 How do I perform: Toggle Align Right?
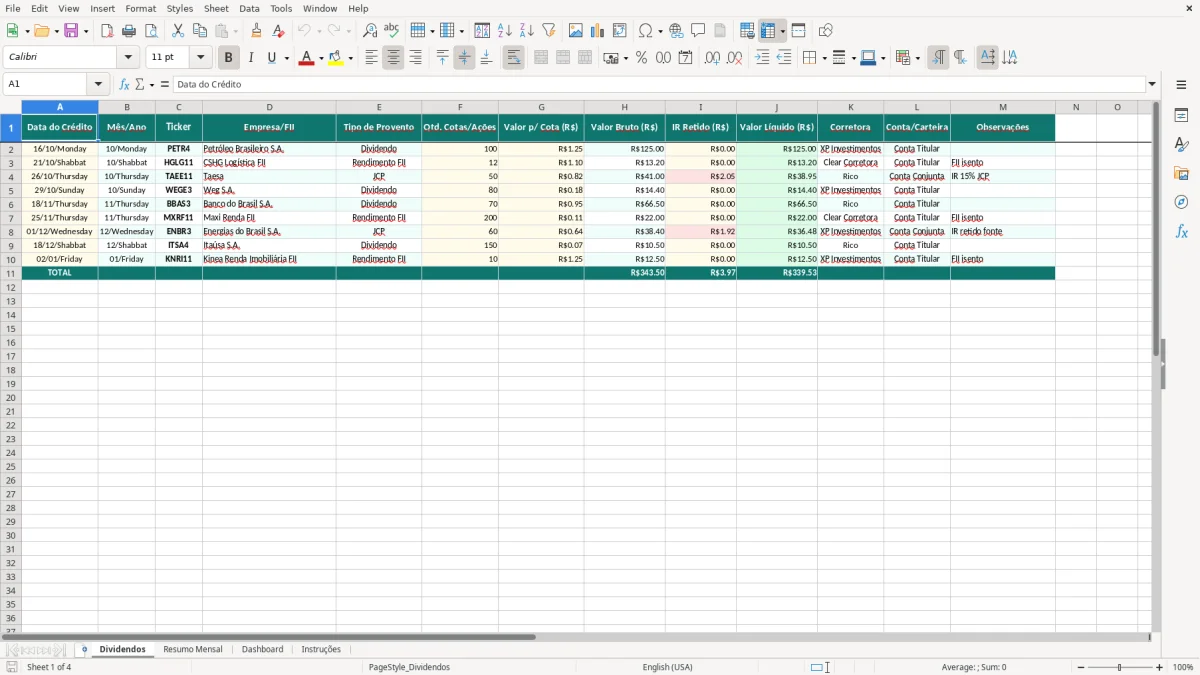click(415, 58)
